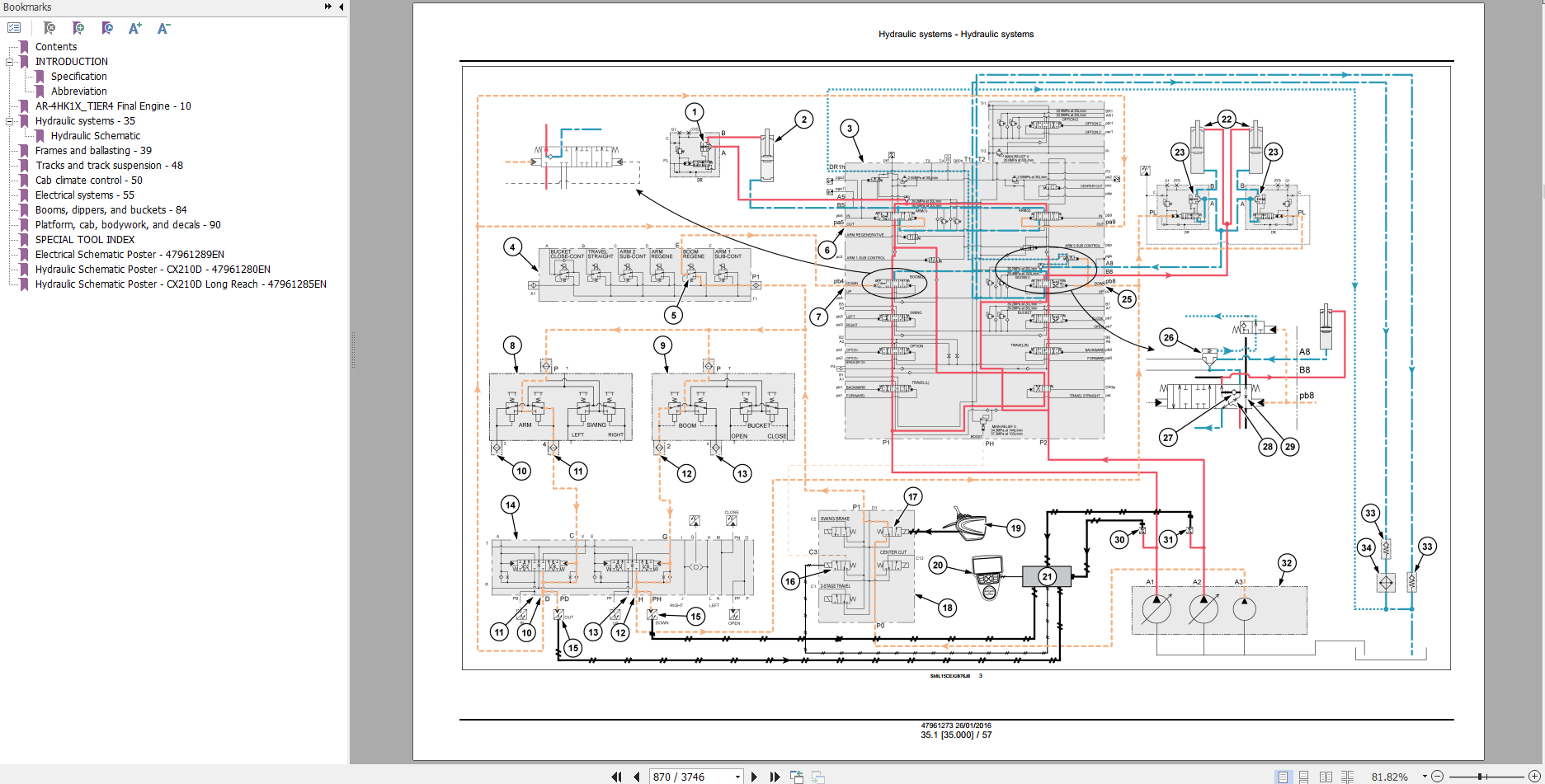This screenshot has height=784, width=1545.
Task: Open Frames and ballasting - 39 bookmark
Action: [93, 151]
